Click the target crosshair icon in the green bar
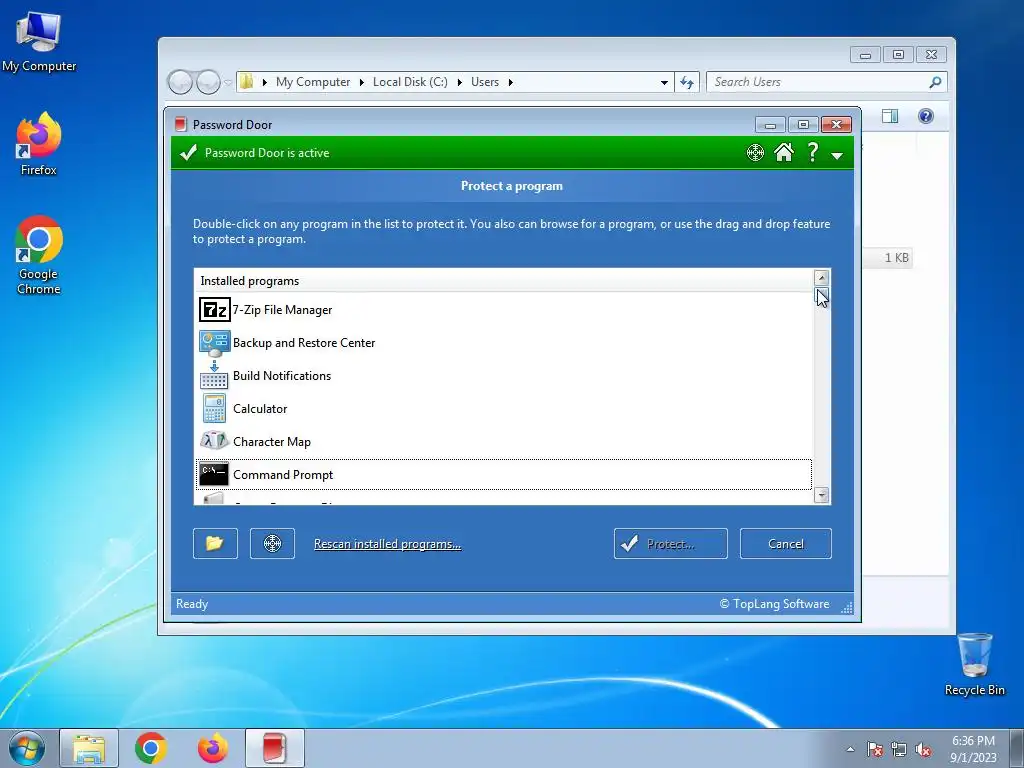Screen dimensions: 1024x768 755,153
